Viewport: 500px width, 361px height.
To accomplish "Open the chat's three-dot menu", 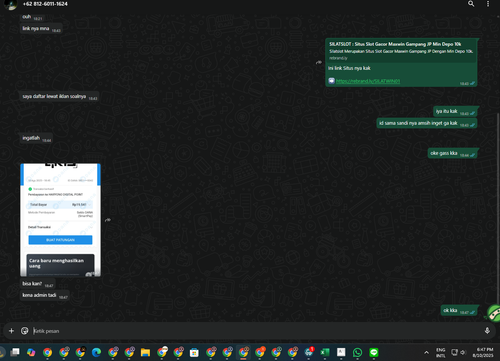I will [x=488, y=4].
